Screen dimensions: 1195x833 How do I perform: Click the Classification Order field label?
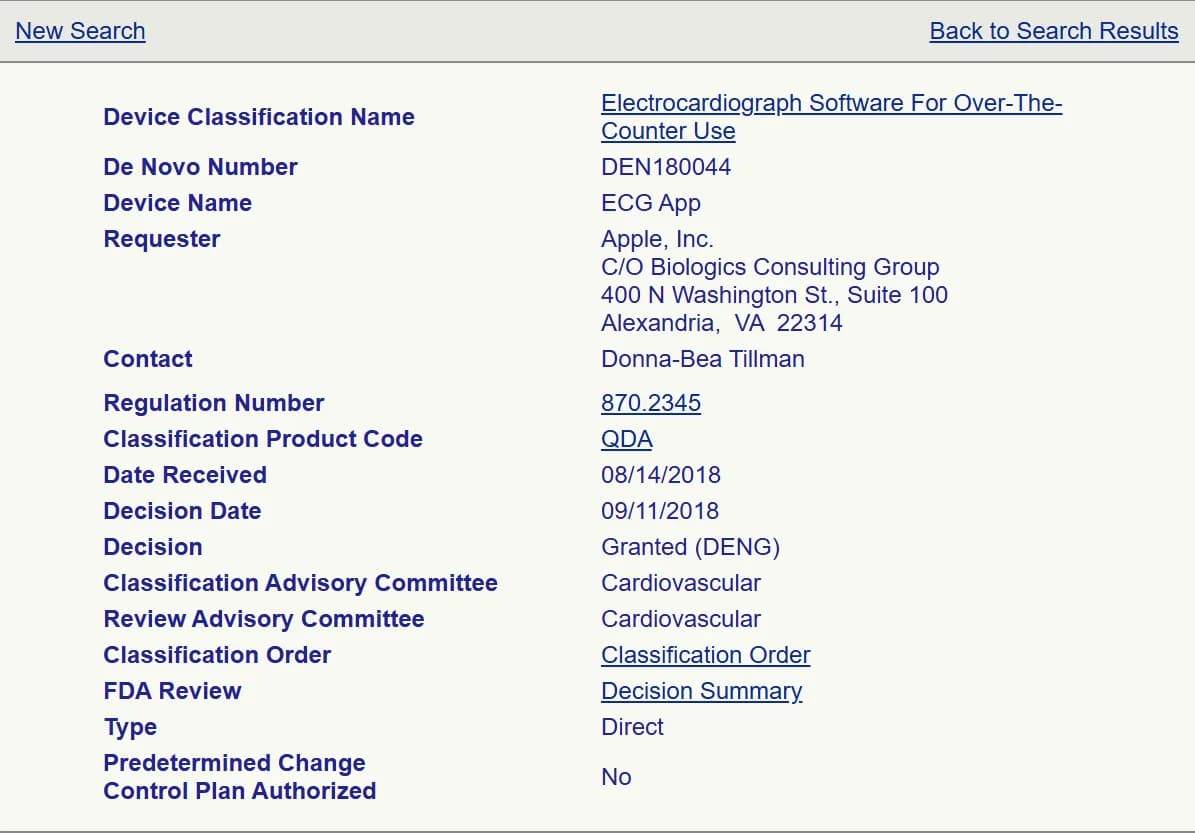click(x=217, y=655)
